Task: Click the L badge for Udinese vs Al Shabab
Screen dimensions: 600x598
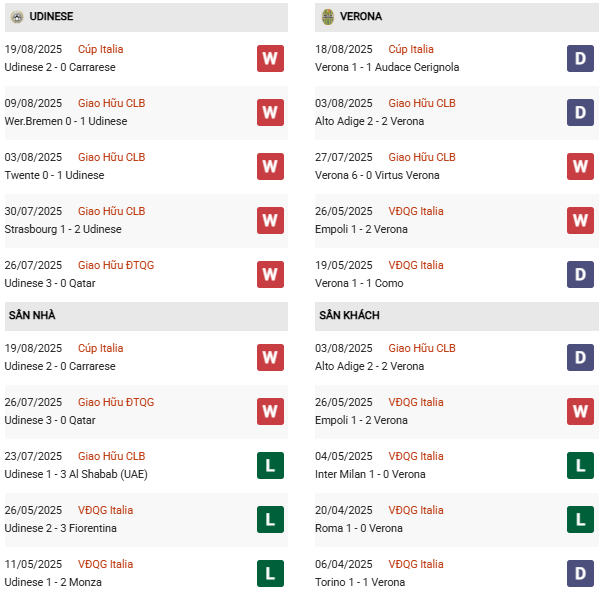Action: [270, 465]
